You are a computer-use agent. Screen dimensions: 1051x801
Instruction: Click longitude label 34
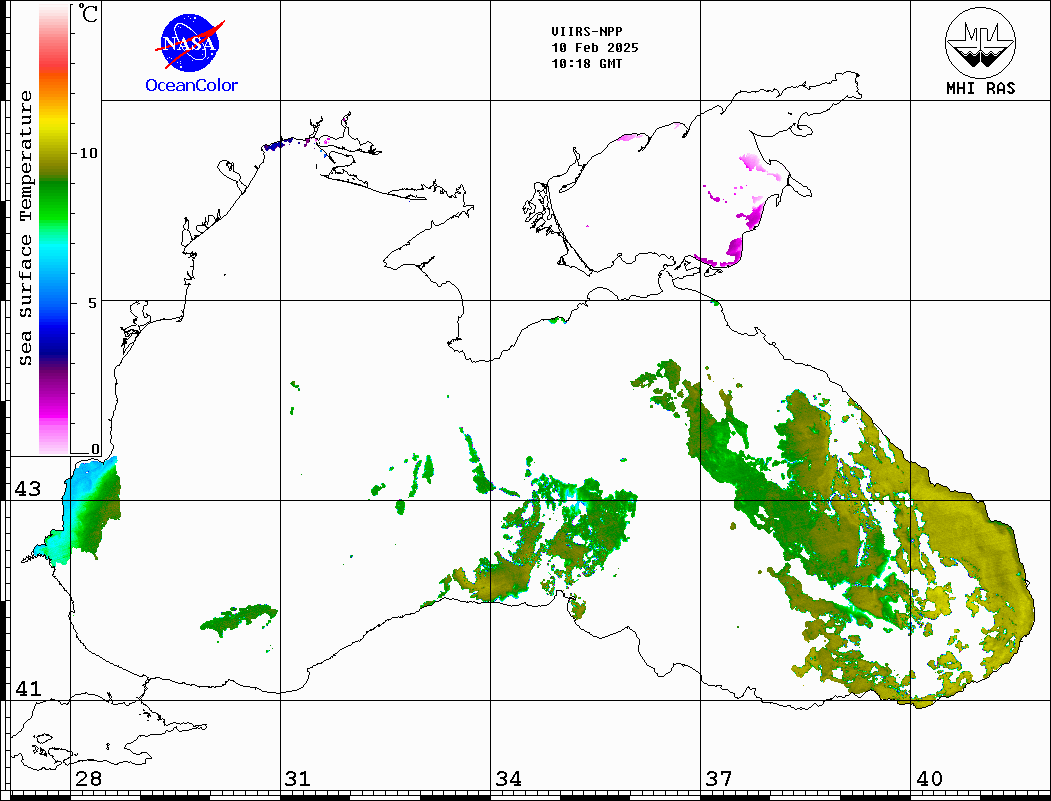point(508,778)
